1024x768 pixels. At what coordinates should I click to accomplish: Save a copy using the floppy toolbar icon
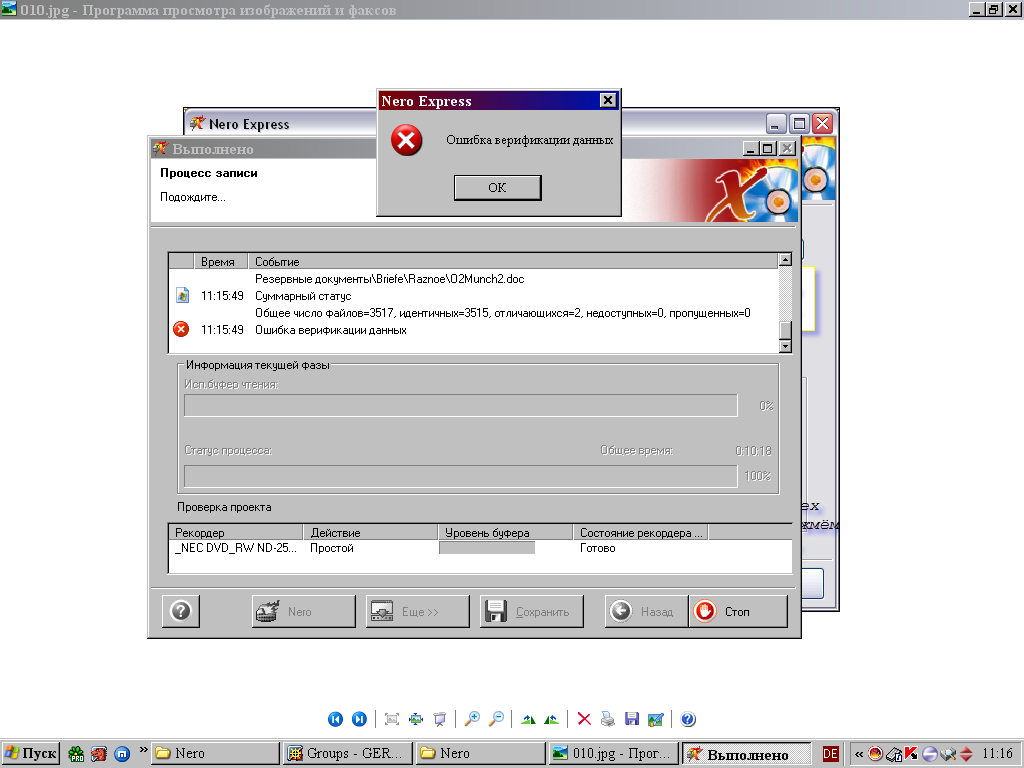[x=632, y=719]
